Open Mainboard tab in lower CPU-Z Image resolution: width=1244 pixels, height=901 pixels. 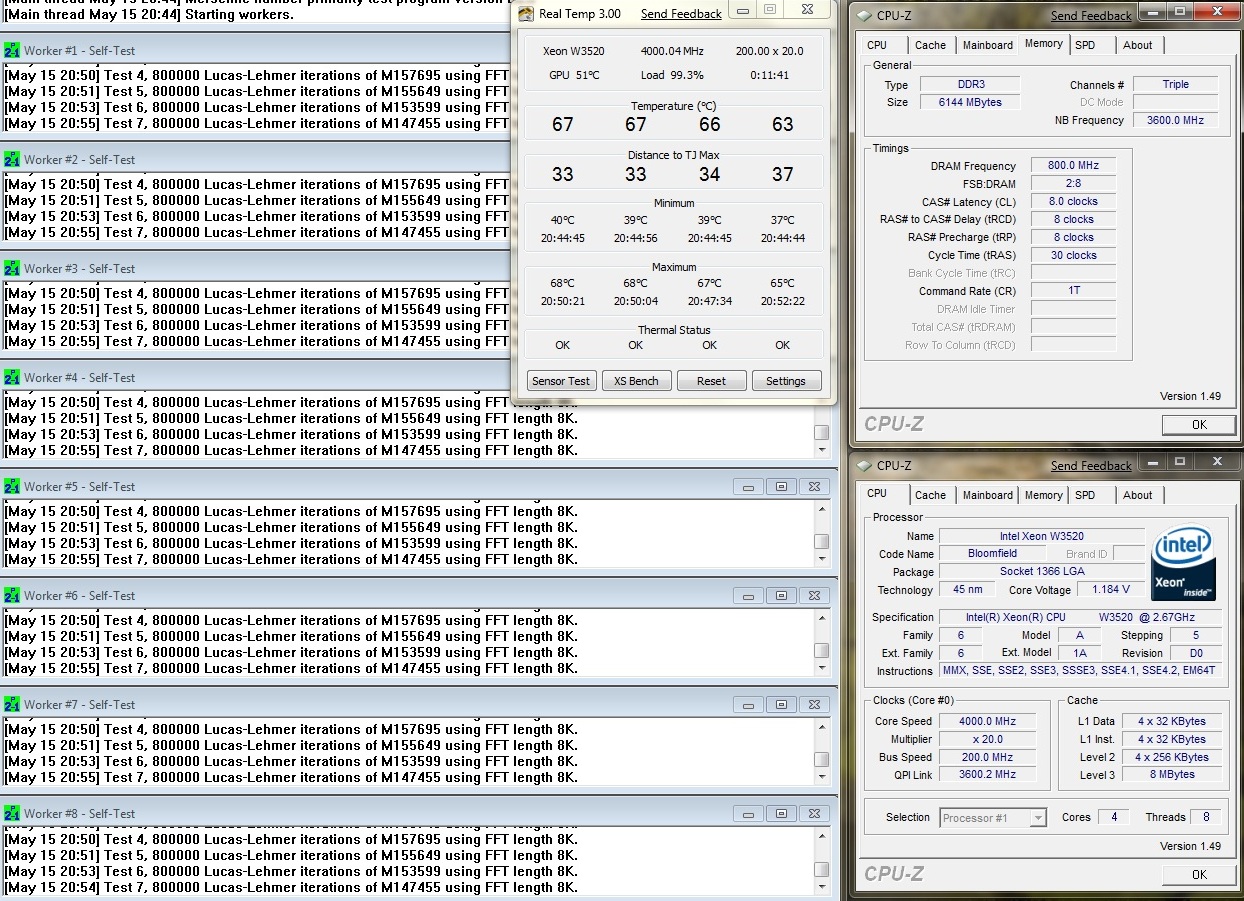pyautogui.click(x=987, y=495)
